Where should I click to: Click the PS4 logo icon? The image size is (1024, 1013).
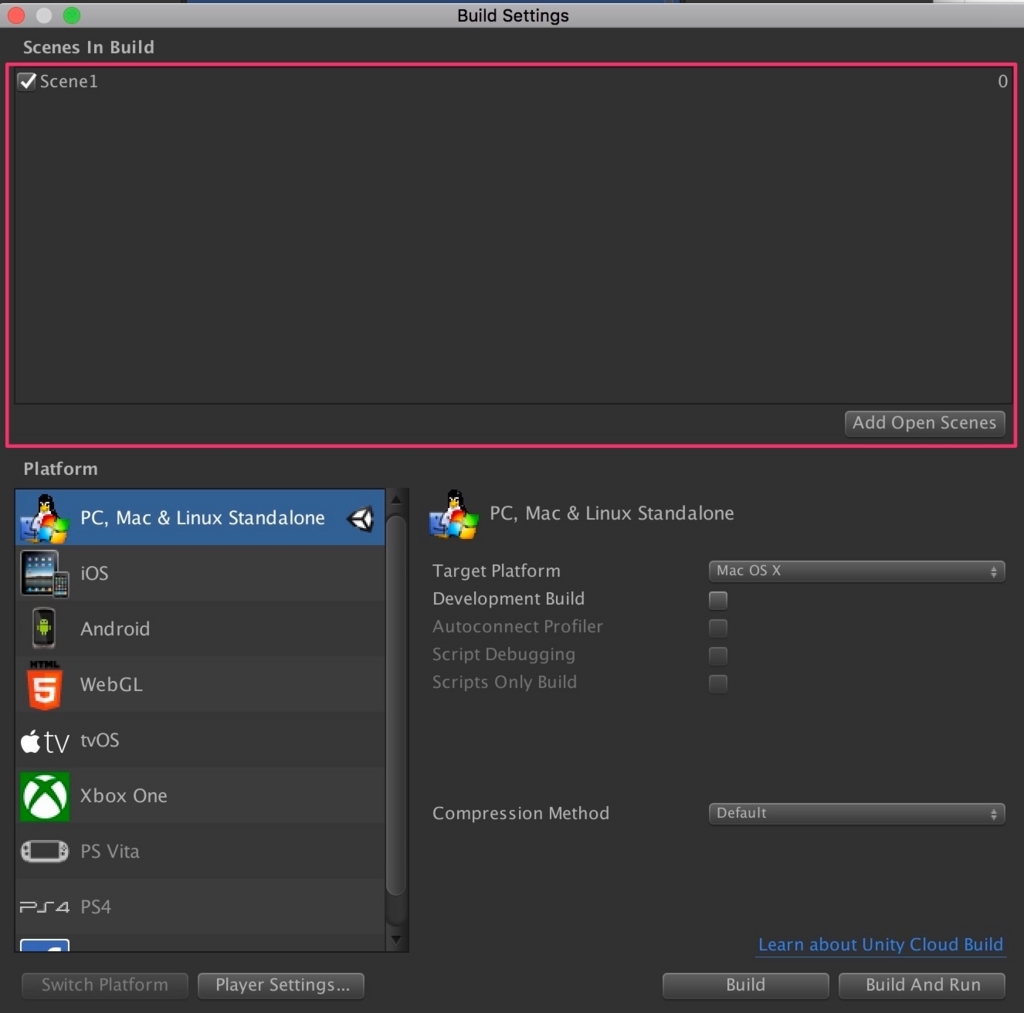coord(44,907)
